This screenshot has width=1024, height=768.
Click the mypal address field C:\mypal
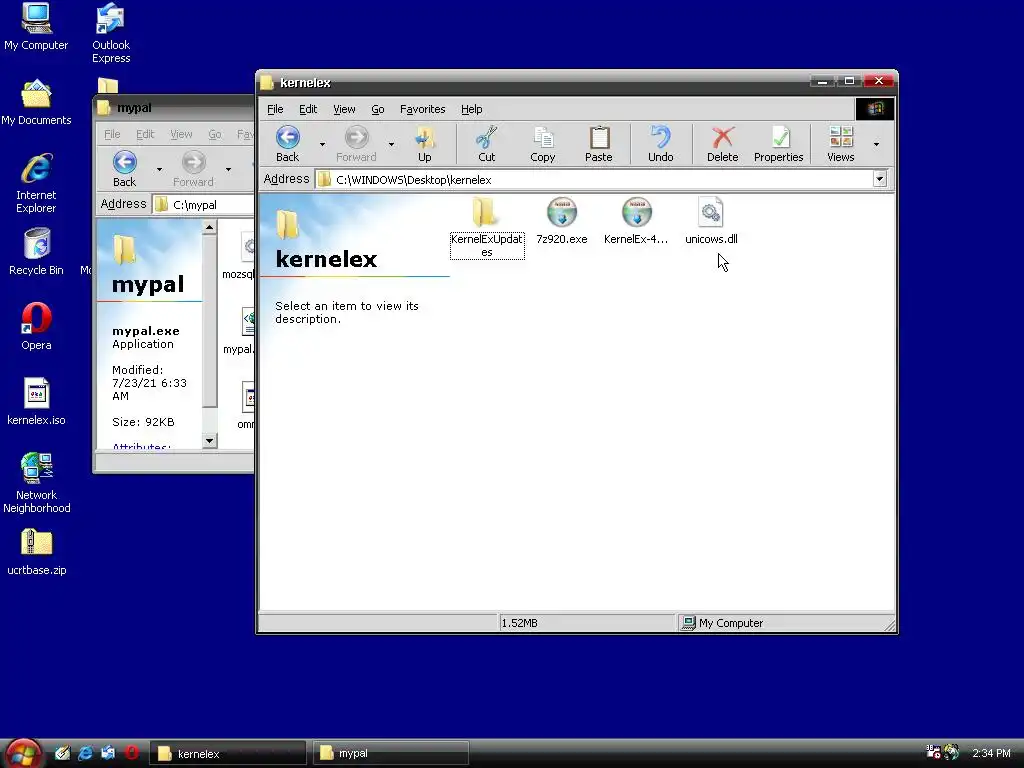pyautogui.click(x=204, y=204)
